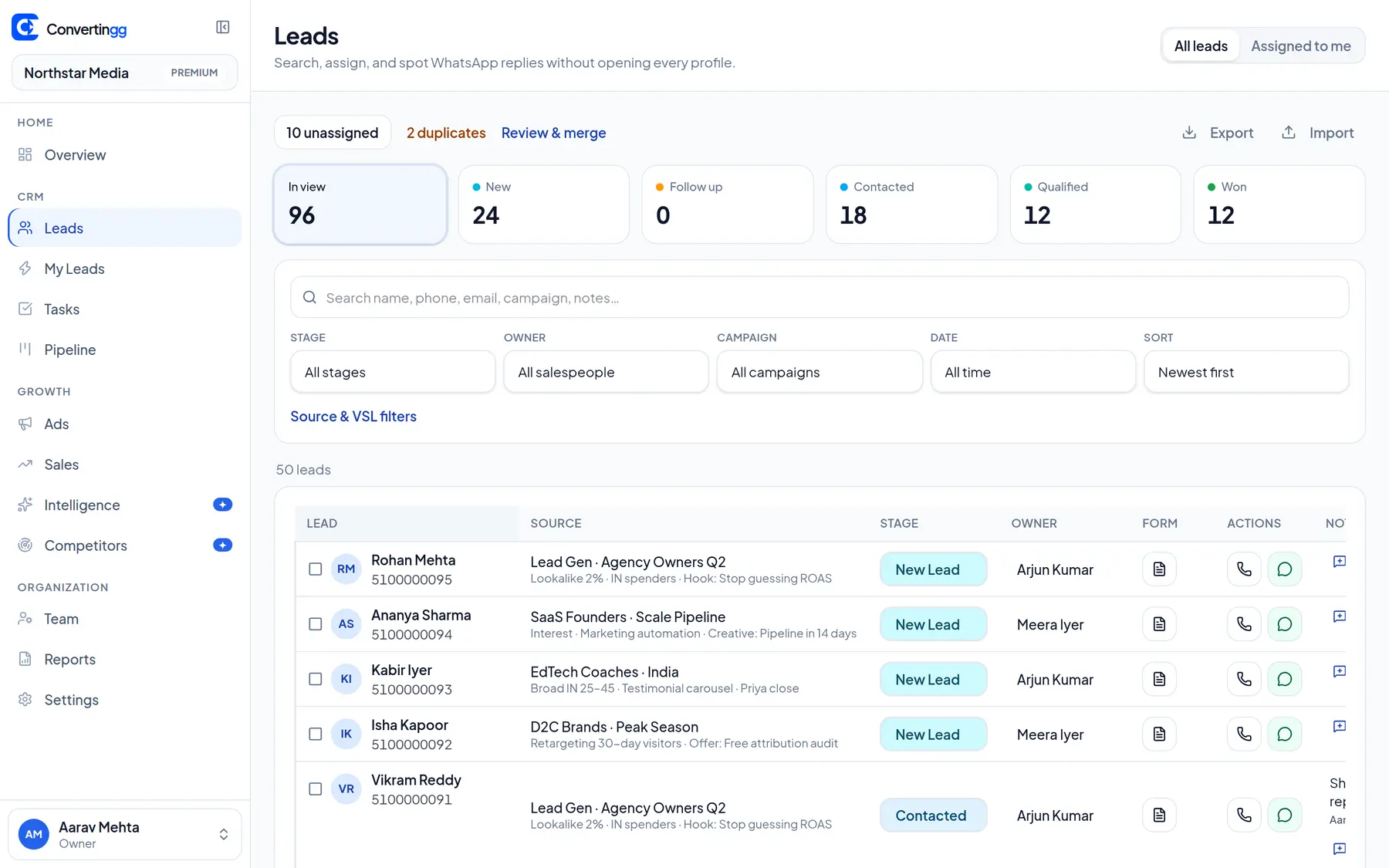The height and width of the screenshot is (868, 1389).
Task: Open WhatsApp chat for Isha Kapoor
Action: 1285,734
